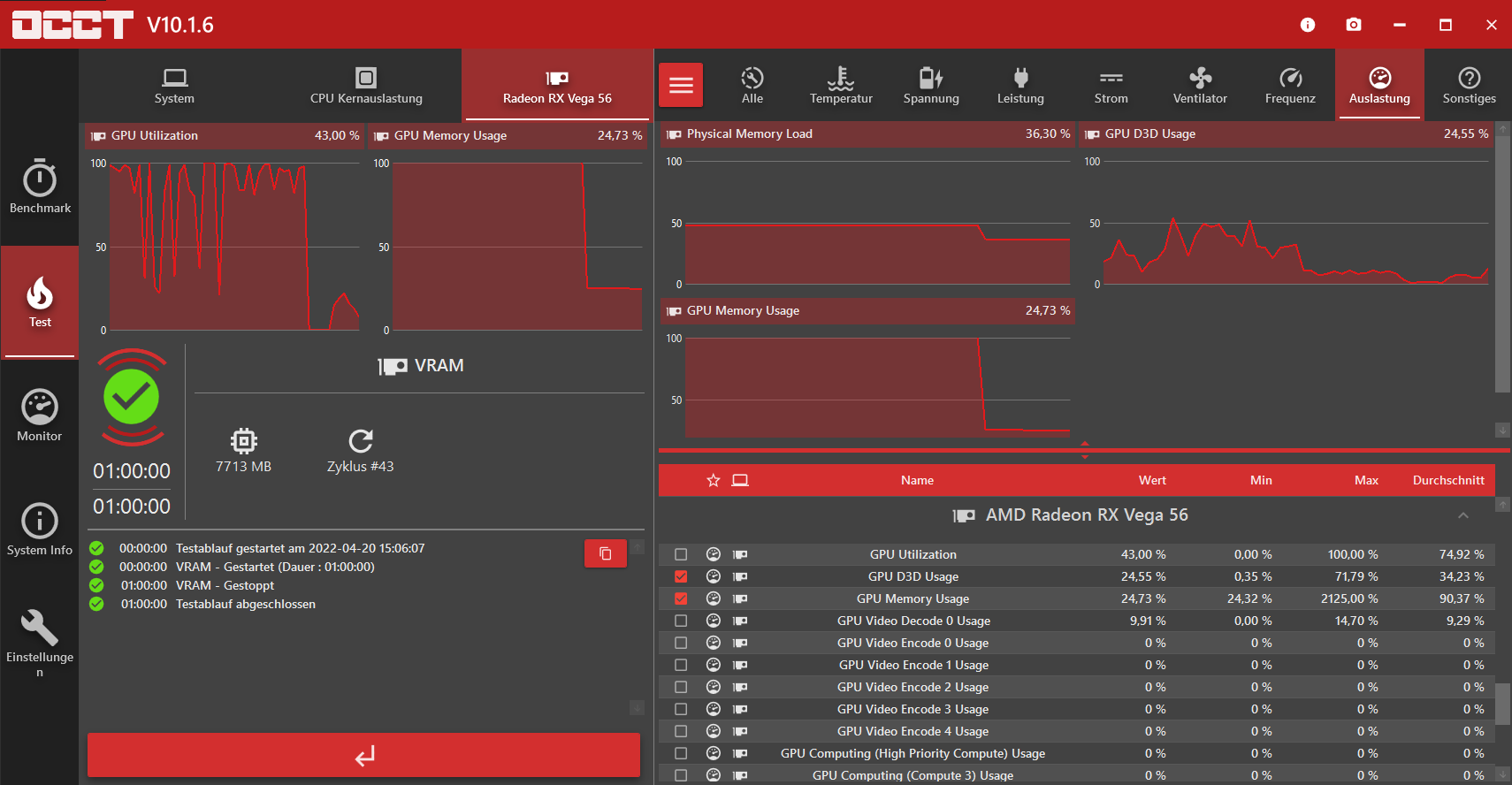Sort sensor table by Min column
This screenshot has height=785, width=1512.
pos(1261,480)
